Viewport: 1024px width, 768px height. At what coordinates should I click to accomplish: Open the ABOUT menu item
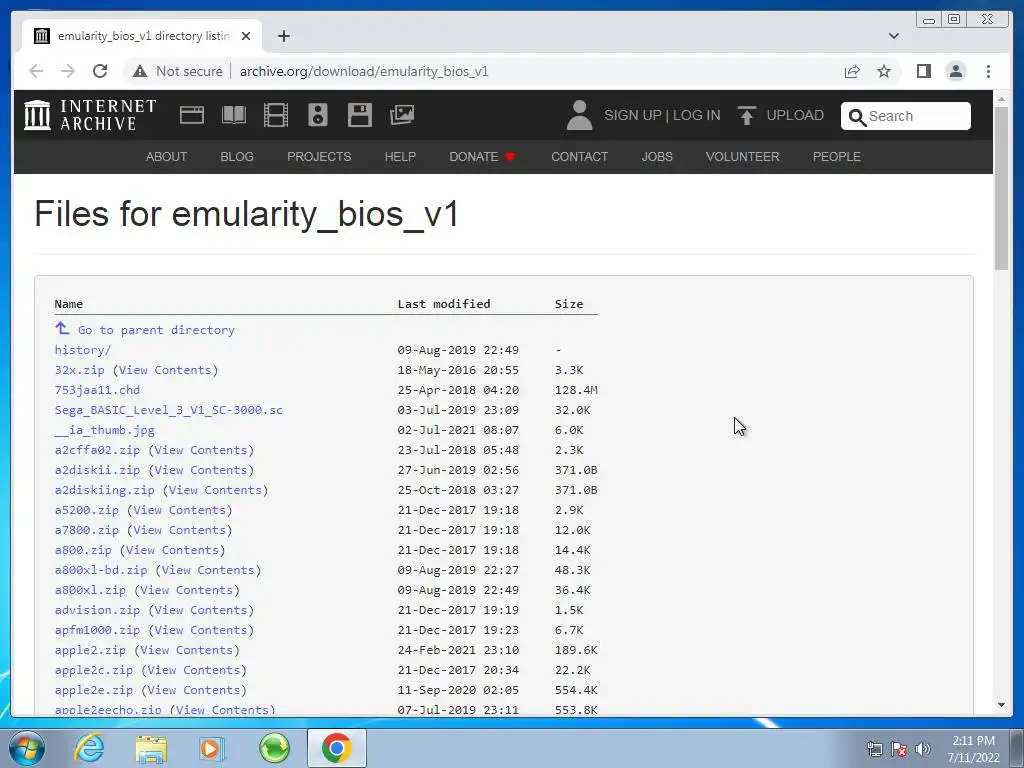click(x=167, y=157)
